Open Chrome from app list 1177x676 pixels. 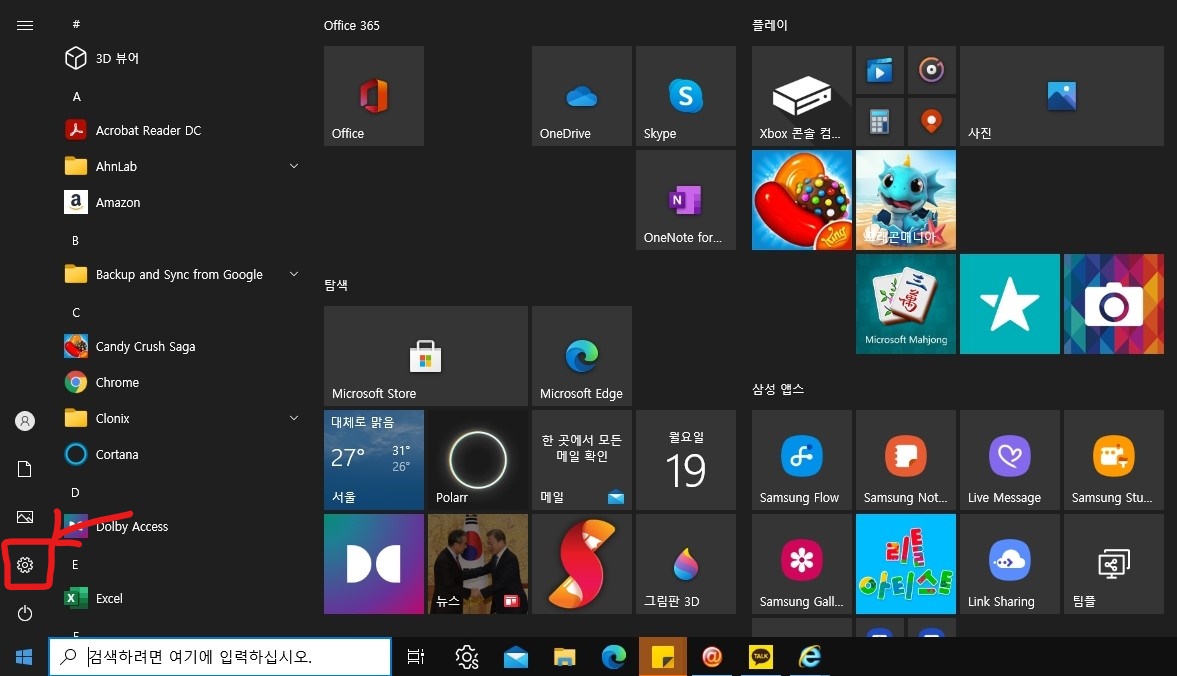184,382
